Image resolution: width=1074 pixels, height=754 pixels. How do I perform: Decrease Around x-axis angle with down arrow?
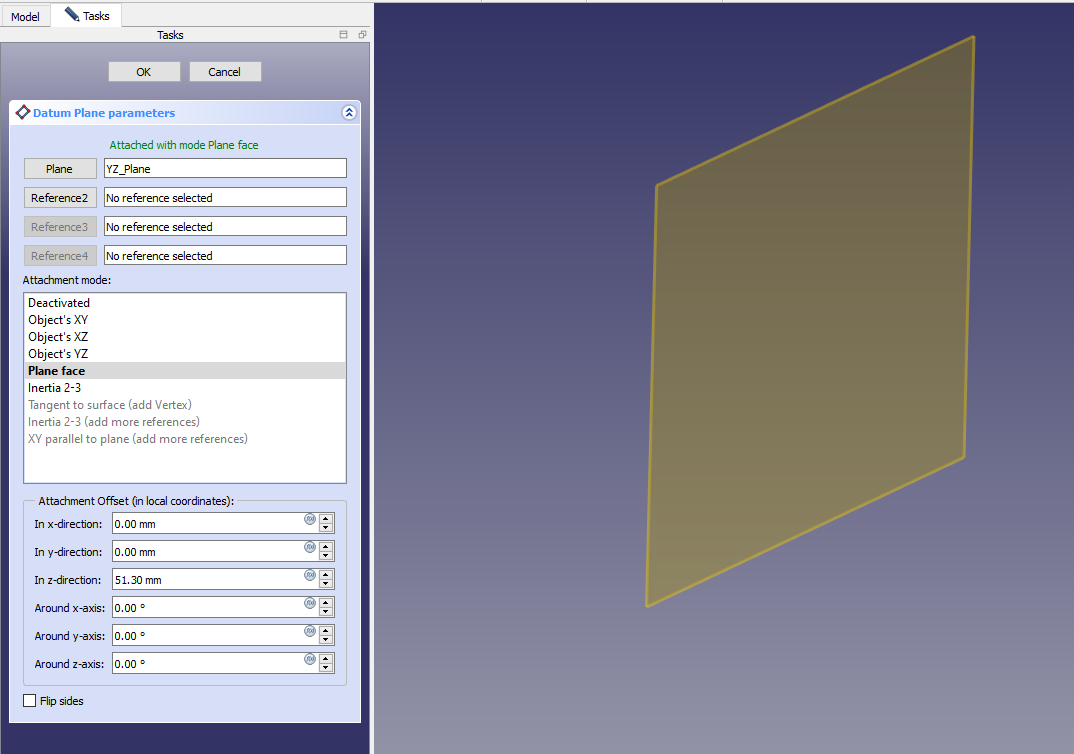point(326,612)
